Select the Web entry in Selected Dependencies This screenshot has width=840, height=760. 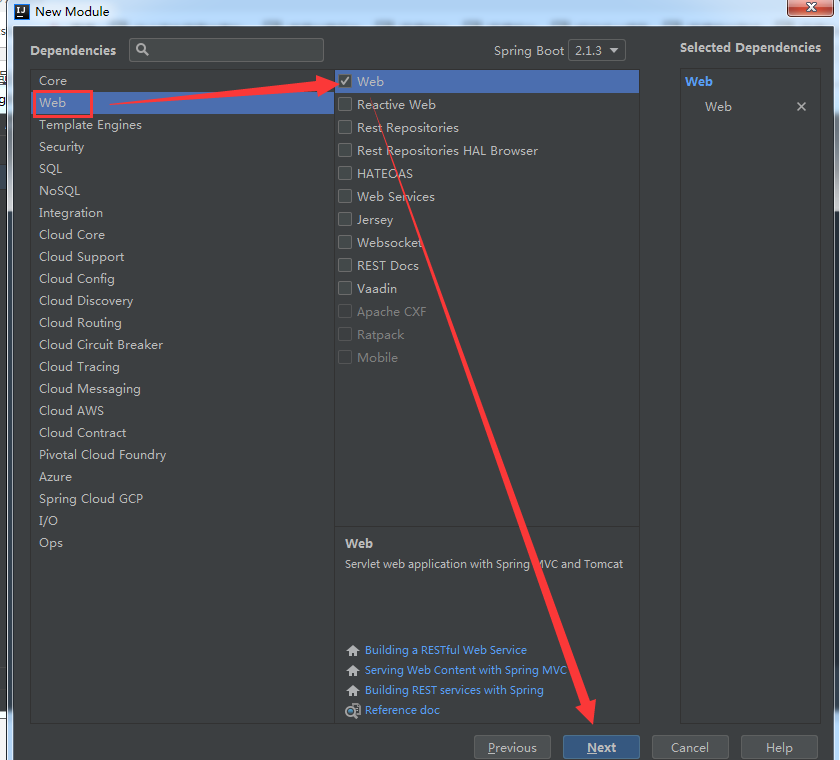(718, 107)
